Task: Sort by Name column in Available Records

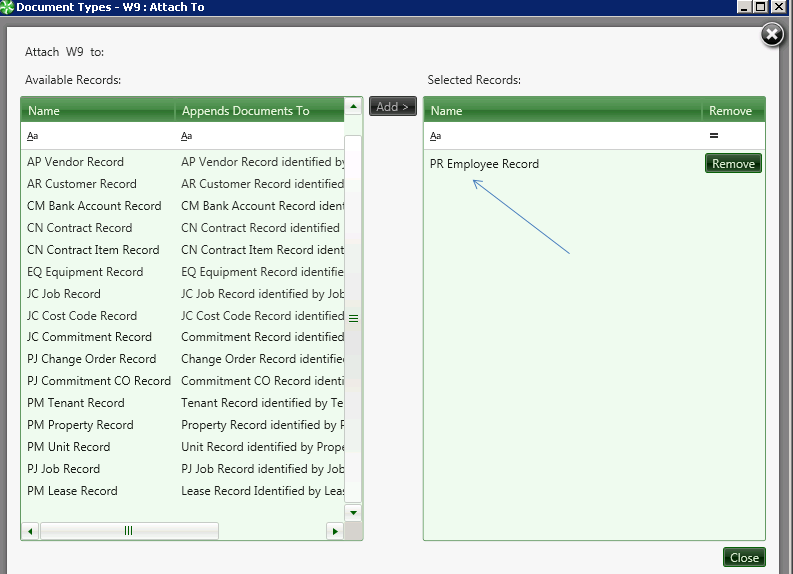Action: click(x=98, y=111)
